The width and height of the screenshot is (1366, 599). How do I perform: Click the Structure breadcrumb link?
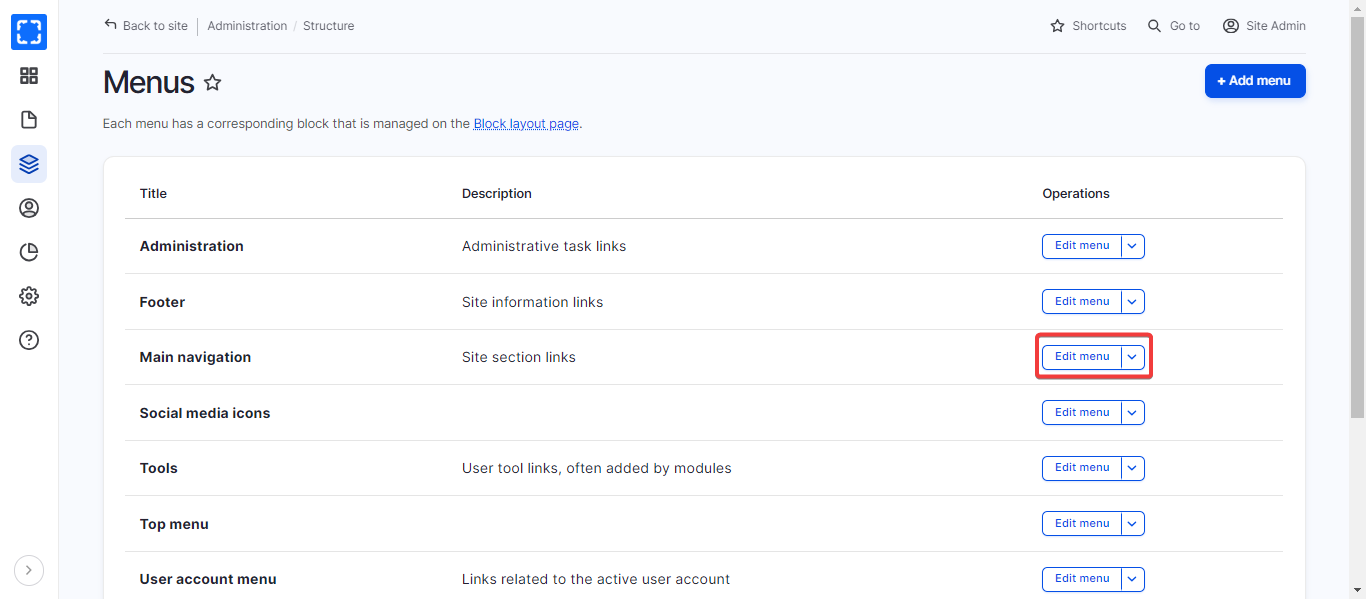click(328, 26)
